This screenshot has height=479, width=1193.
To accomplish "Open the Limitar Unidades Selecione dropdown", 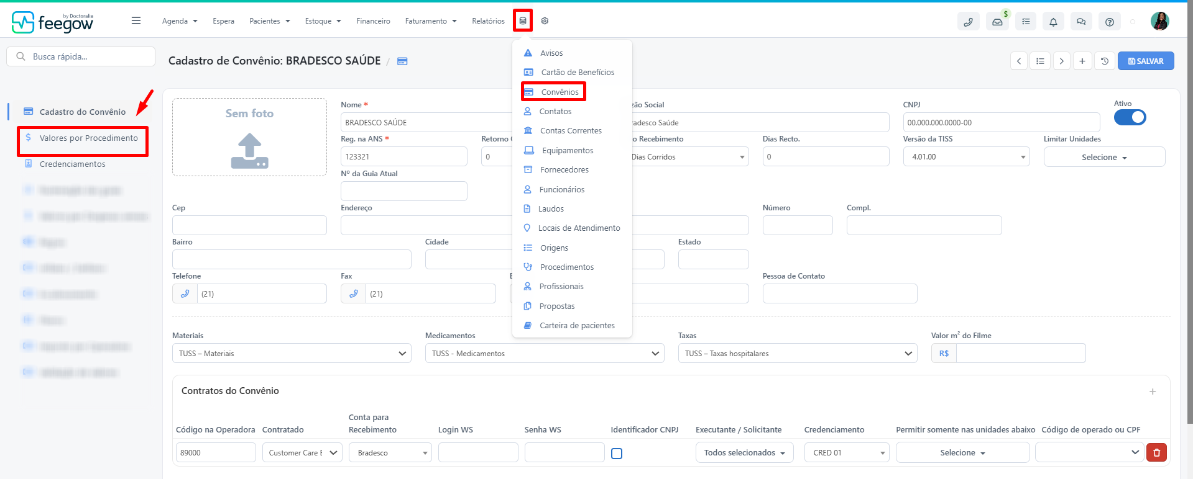I will tap(1105, 157).
